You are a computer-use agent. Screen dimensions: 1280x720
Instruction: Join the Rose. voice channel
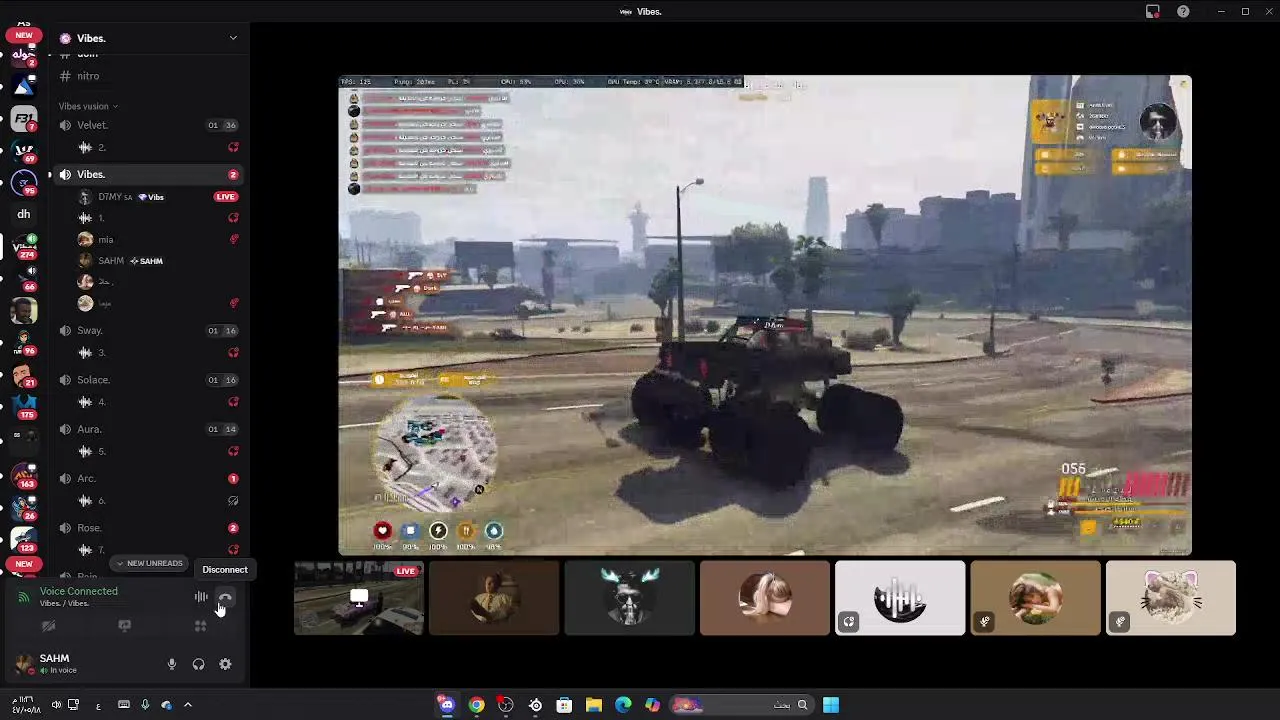(150, 528)
